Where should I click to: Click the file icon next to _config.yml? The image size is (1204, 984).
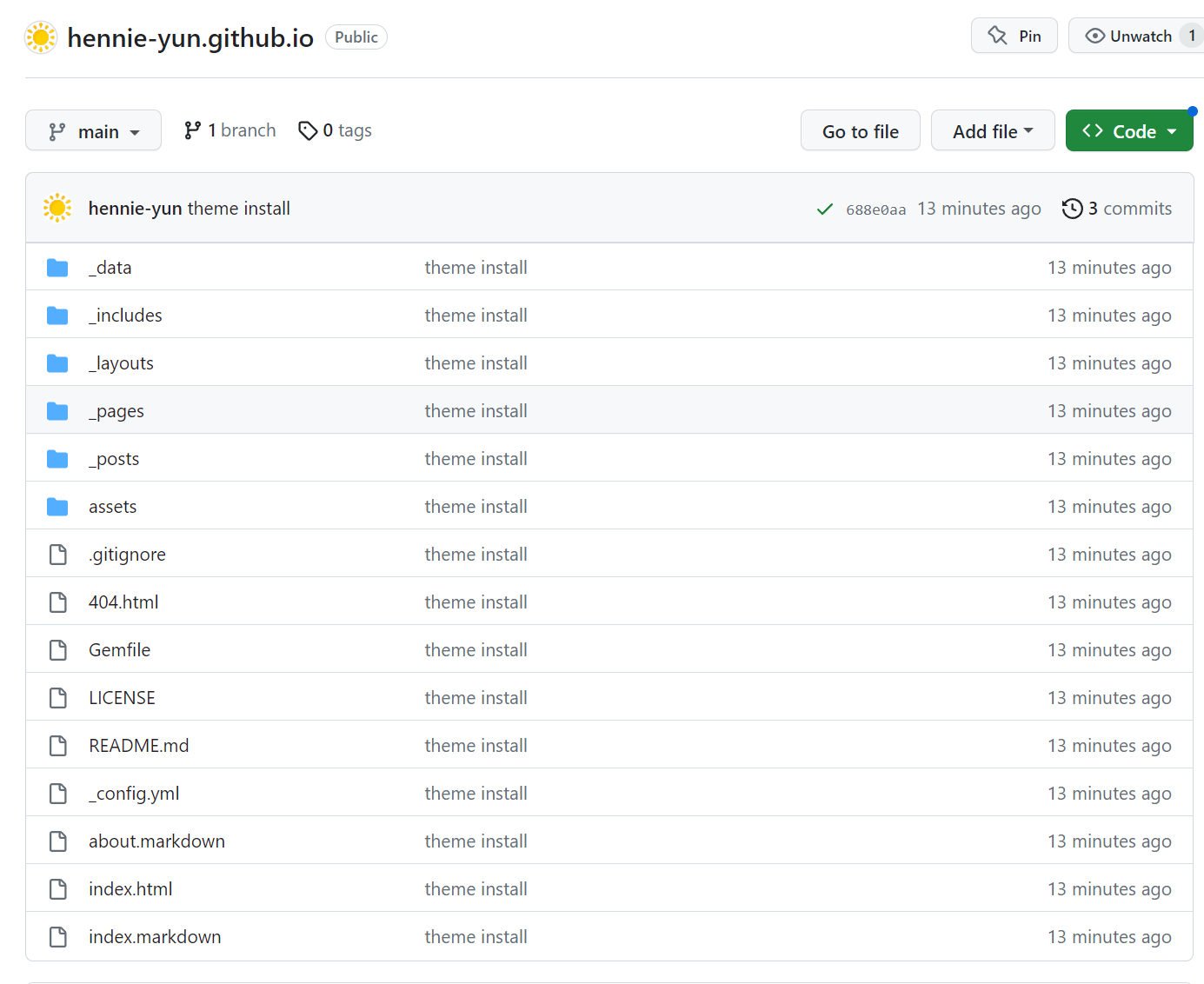pos(58,794)
